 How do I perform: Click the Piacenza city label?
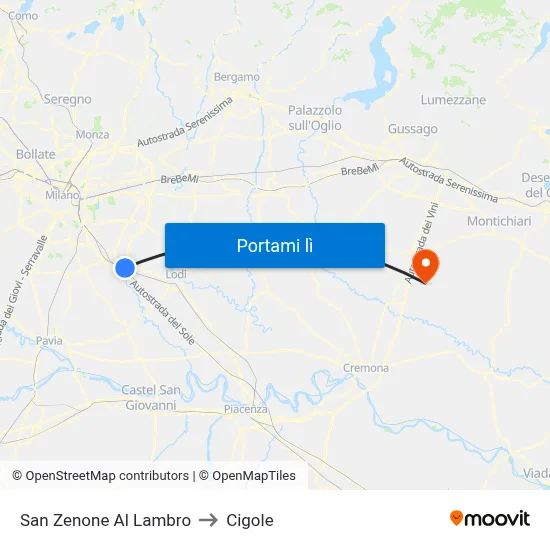point(246,409)
